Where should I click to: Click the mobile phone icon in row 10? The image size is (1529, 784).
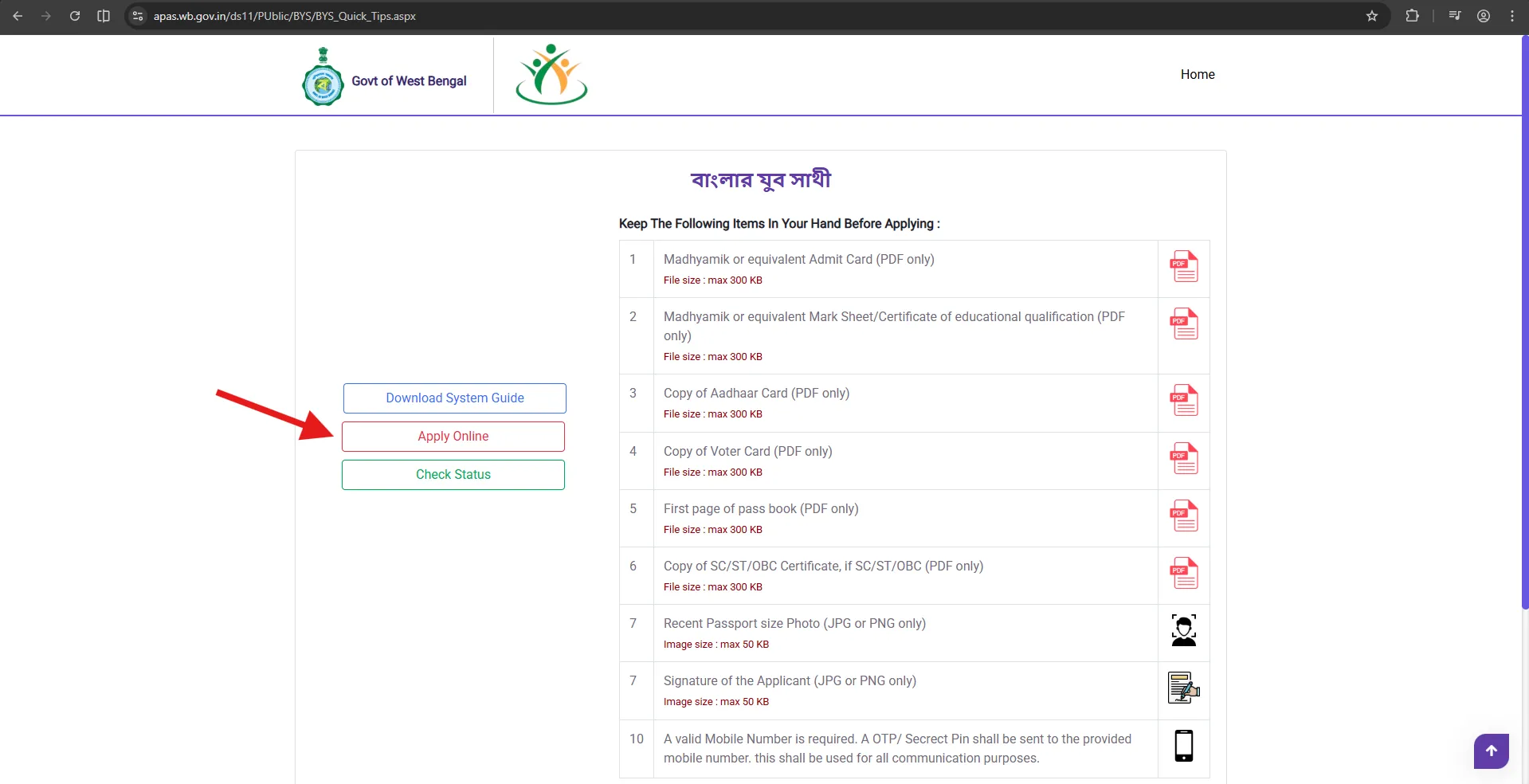(x=1183, y=747)
